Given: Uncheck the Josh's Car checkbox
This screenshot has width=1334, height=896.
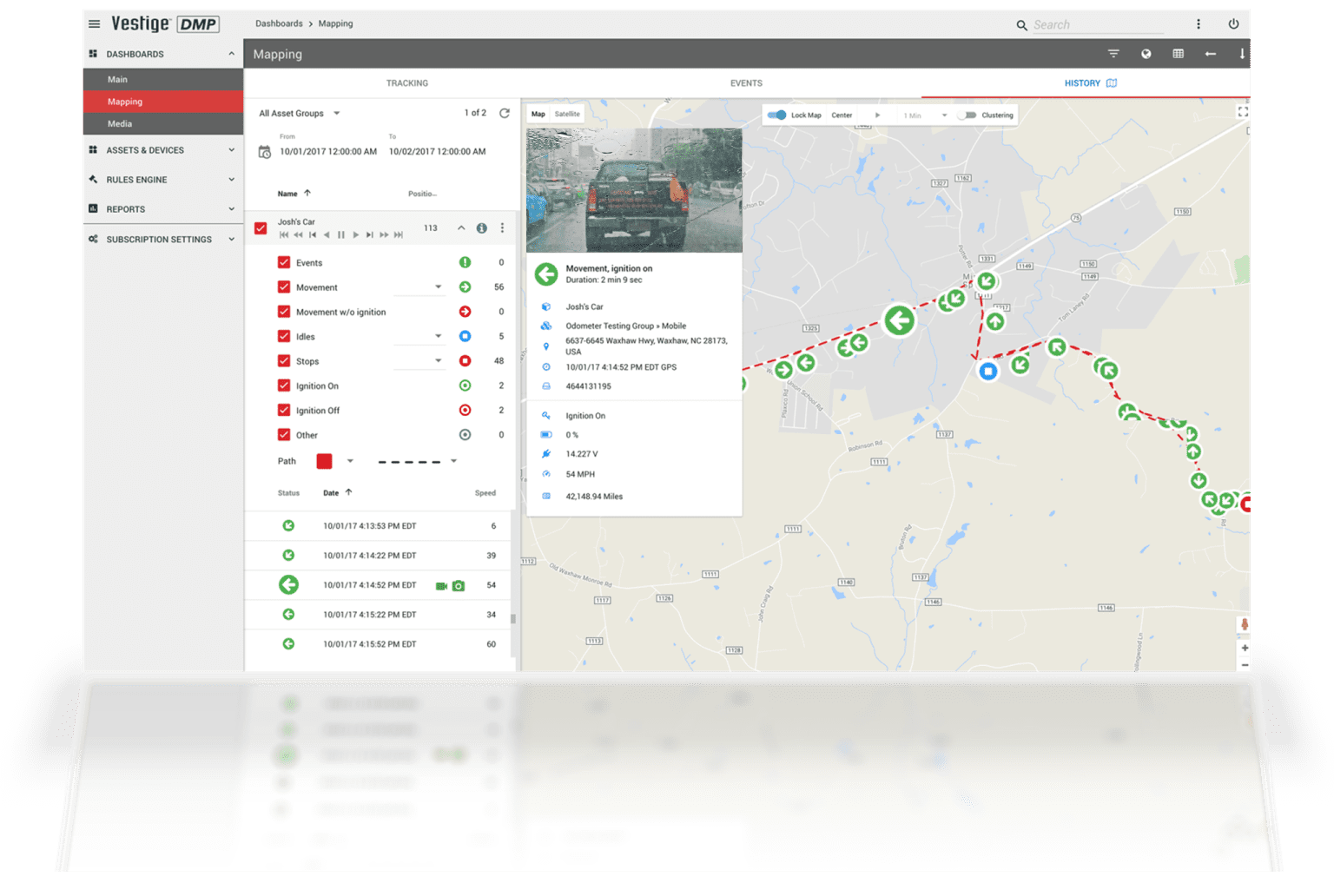Looking at the screenshot, I should pos(261,228).
